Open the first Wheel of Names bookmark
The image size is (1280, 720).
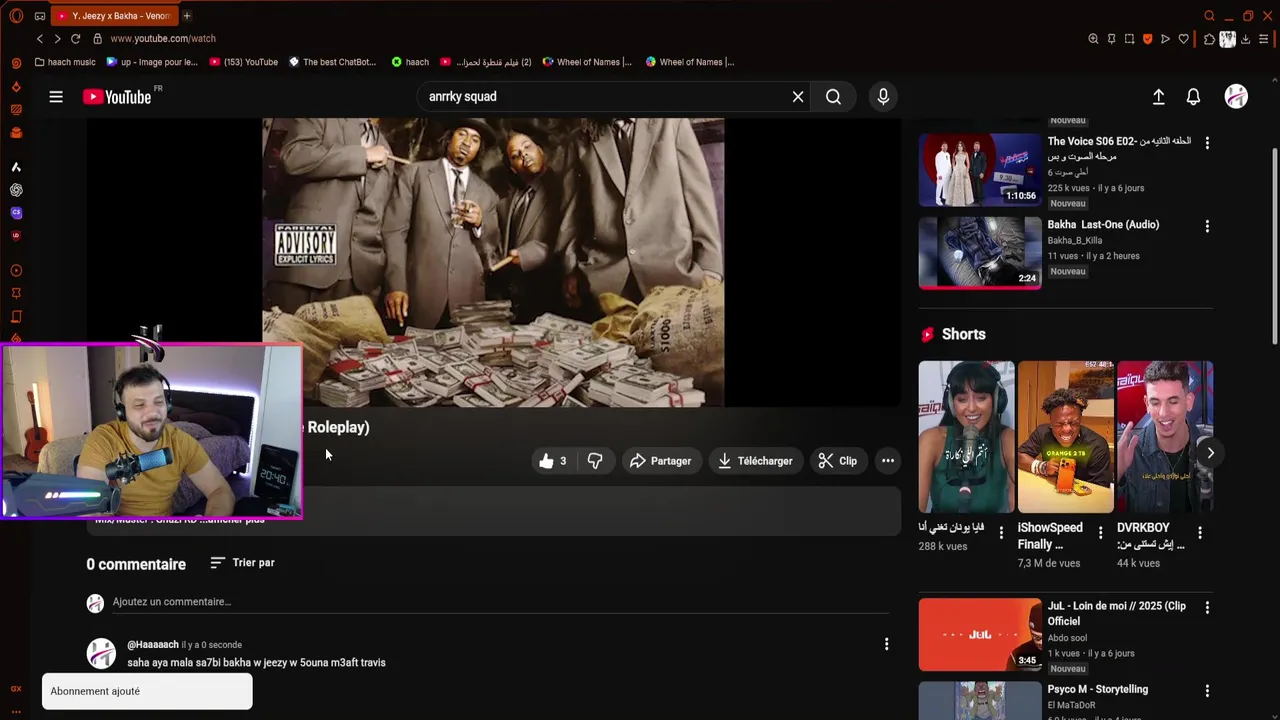coord(587,62)
